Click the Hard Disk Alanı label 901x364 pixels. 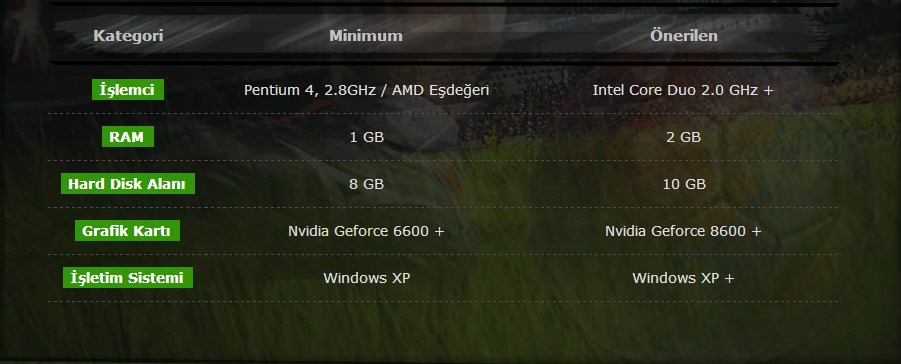click(x=128, y=185)
